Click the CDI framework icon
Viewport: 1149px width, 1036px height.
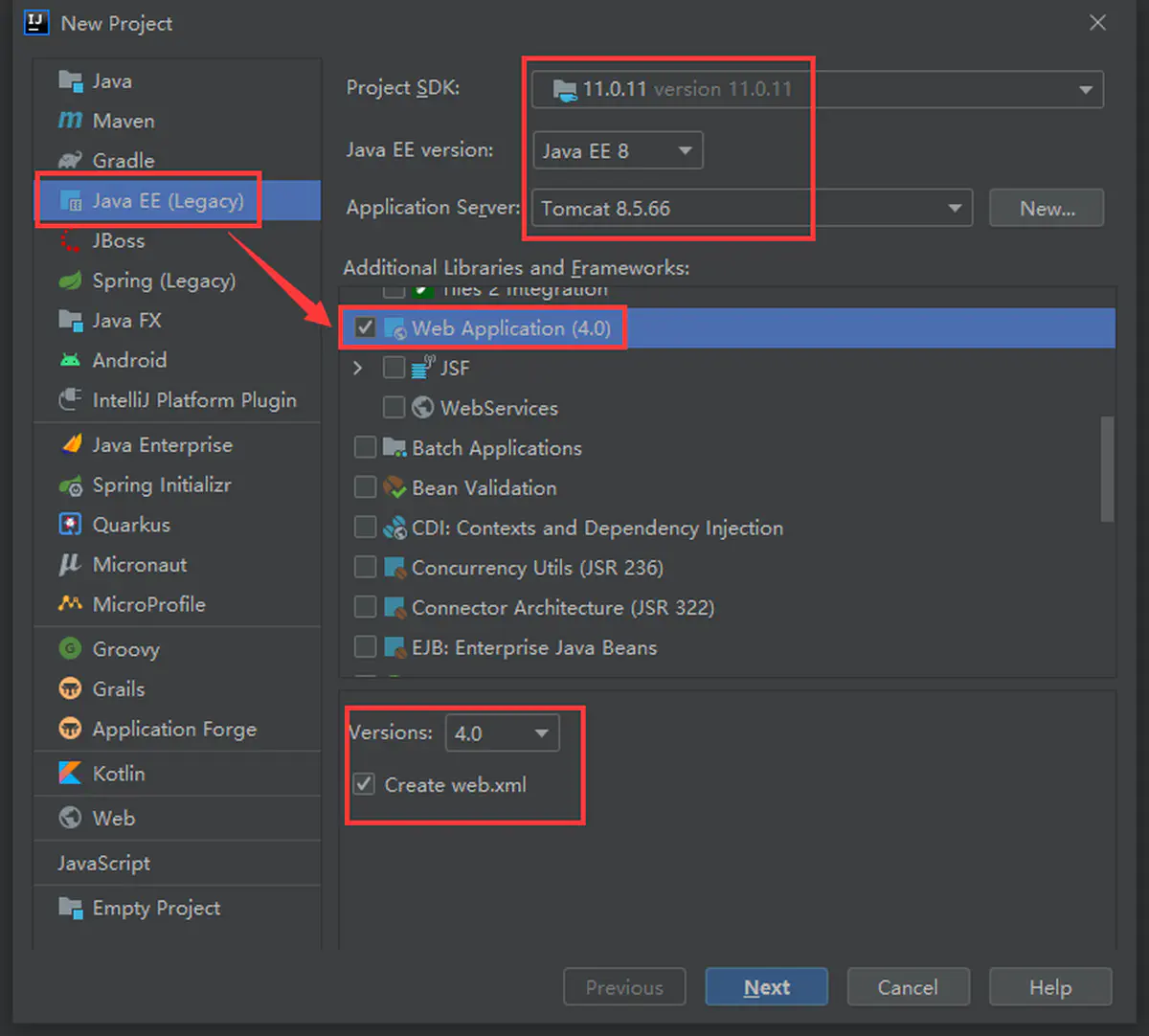coord(394,528)
